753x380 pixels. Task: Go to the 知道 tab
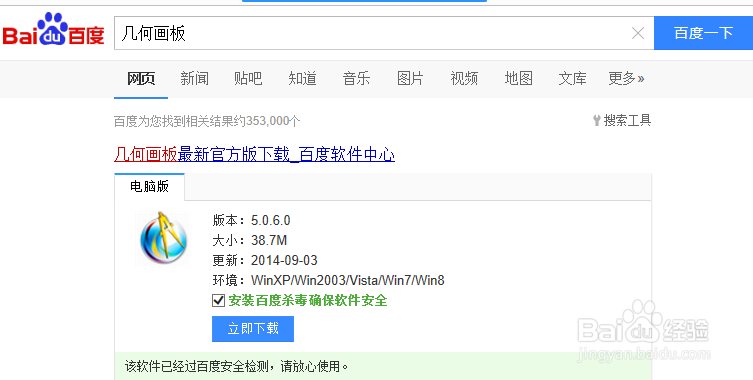[x=303, y=78]
